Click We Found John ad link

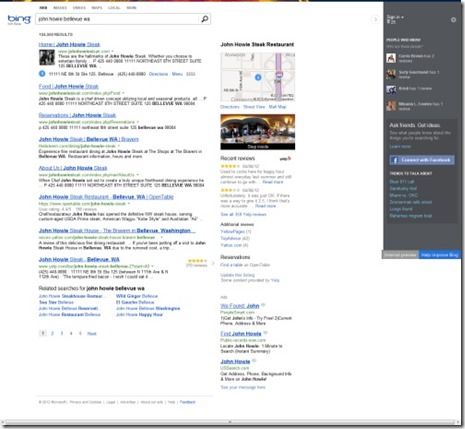pos(240,306)
